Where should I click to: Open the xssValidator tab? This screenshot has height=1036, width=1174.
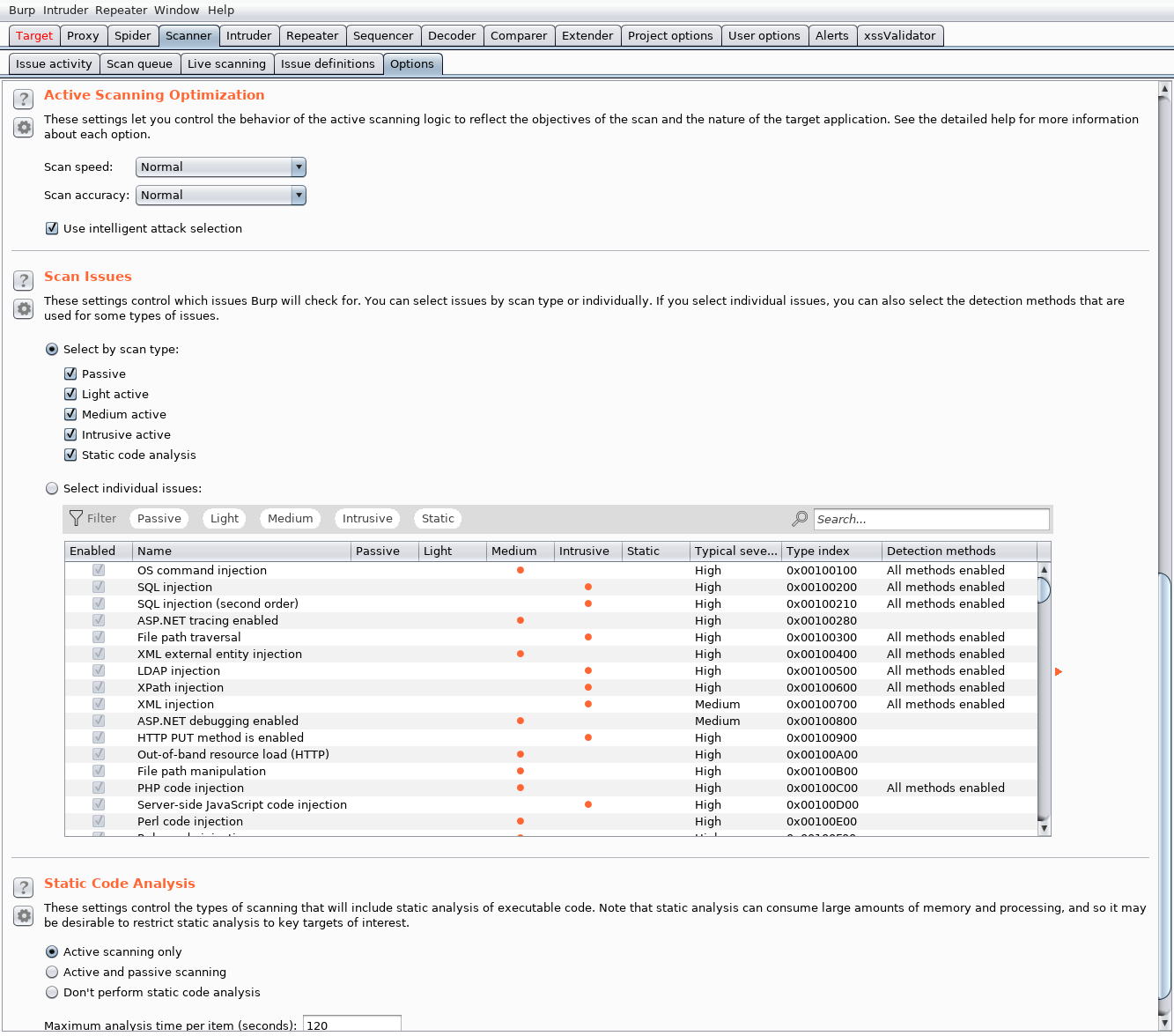tap(900, 35)
